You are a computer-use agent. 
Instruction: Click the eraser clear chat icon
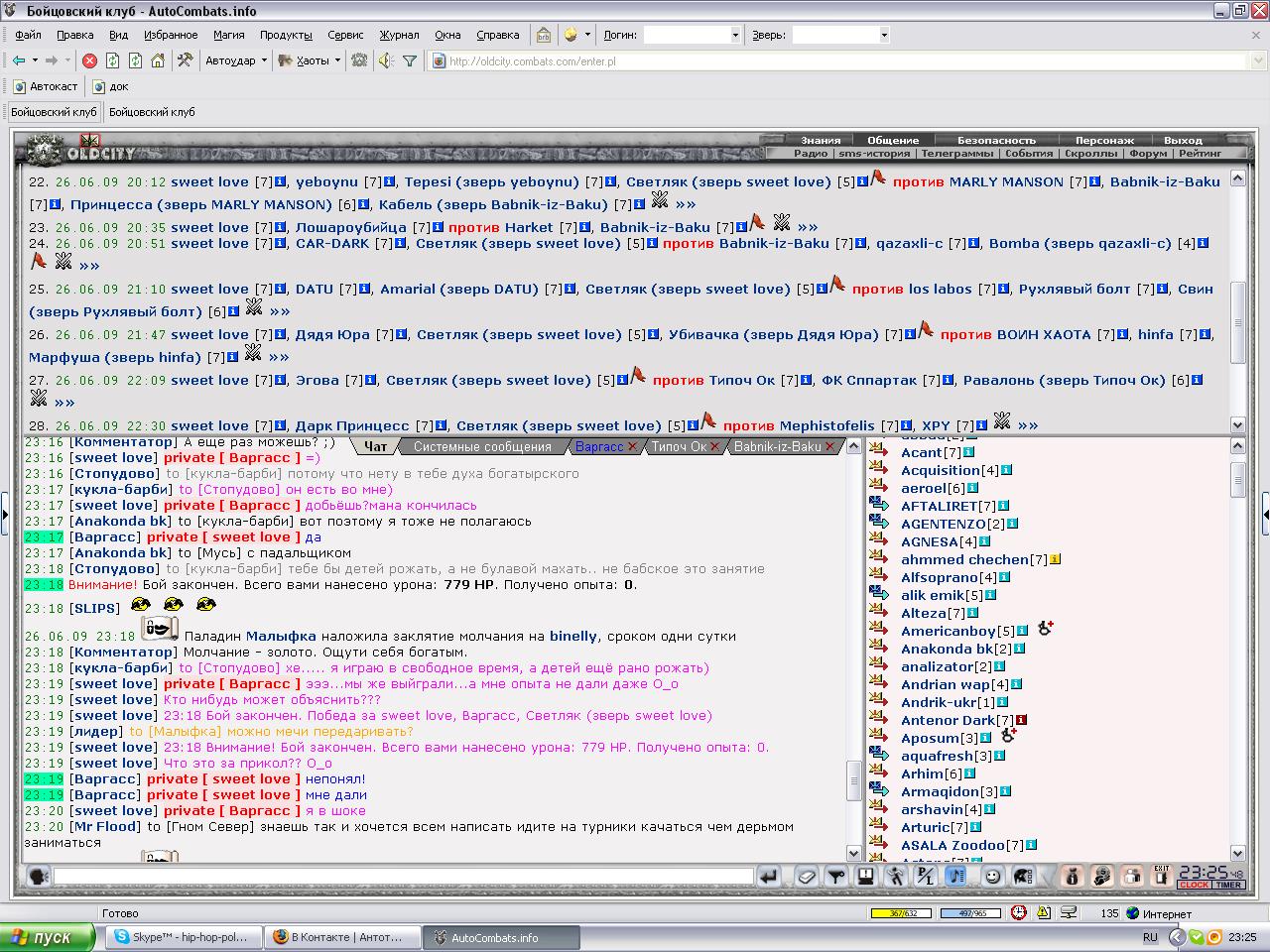pyautogui.click(x=807, y=877)
